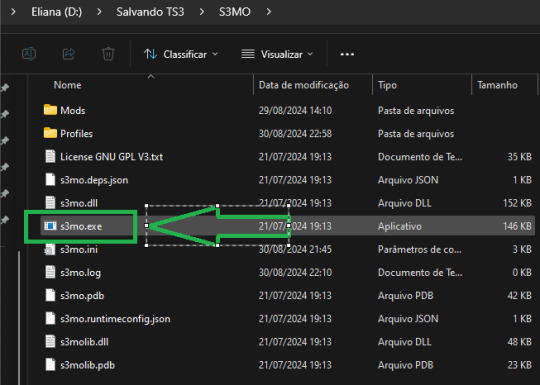This screenshot has height=385, width=540.
Task: Select file name s3mo.dll
Action: tap(79, 203)
